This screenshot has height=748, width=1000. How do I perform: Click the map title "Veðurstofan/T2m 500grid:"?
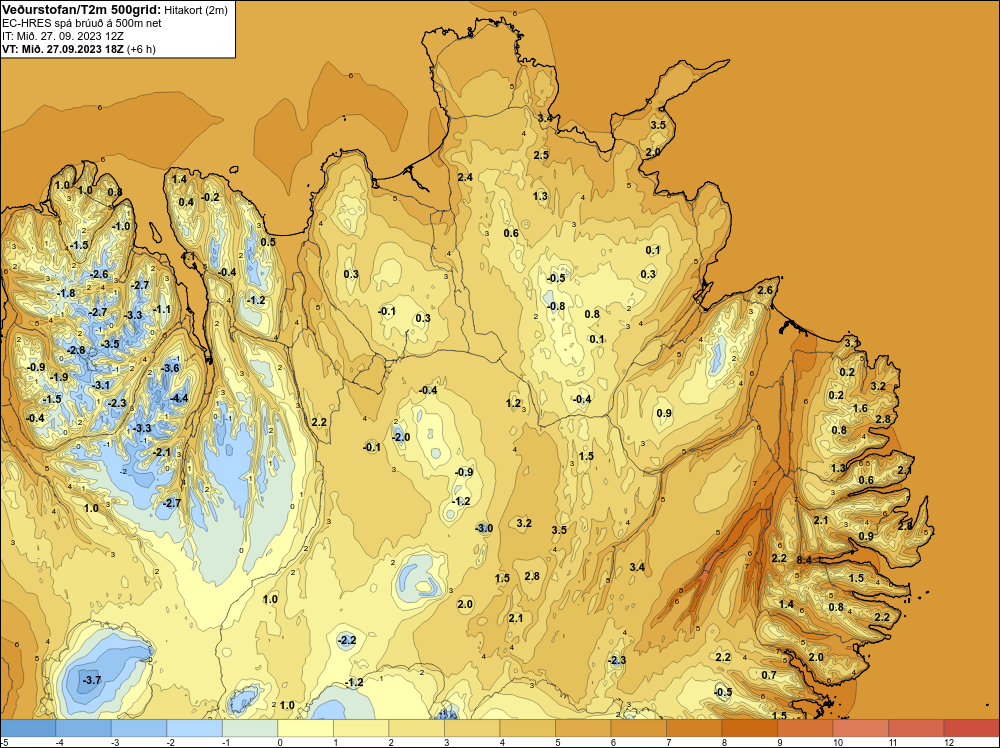pos(80,9)
